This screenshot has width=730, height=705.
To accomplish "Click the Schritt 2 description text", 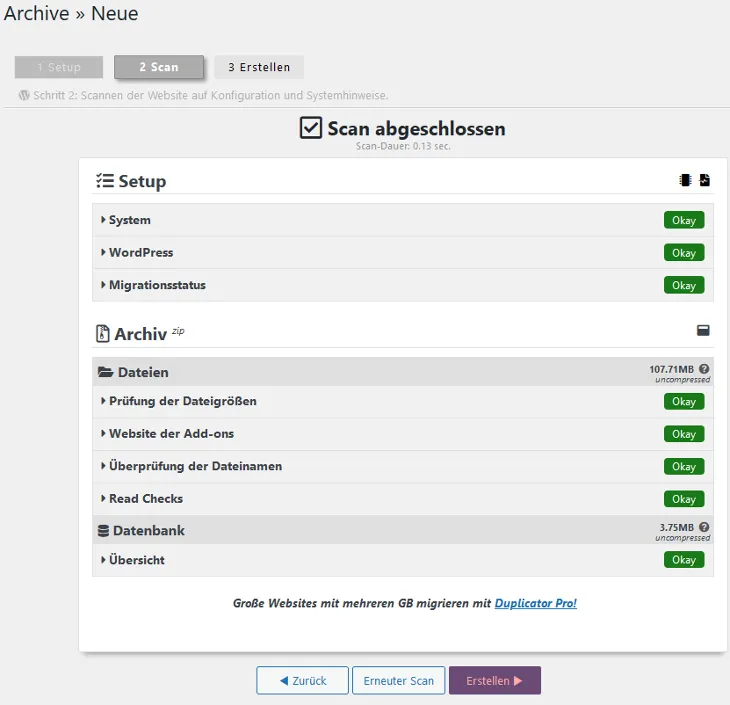I will (210, 95).
